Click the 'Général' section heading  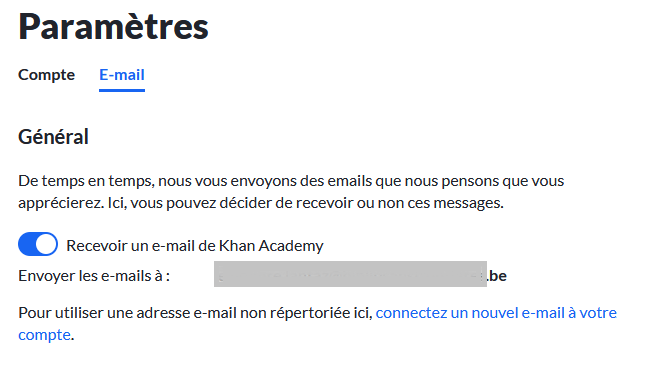point(53,137)
